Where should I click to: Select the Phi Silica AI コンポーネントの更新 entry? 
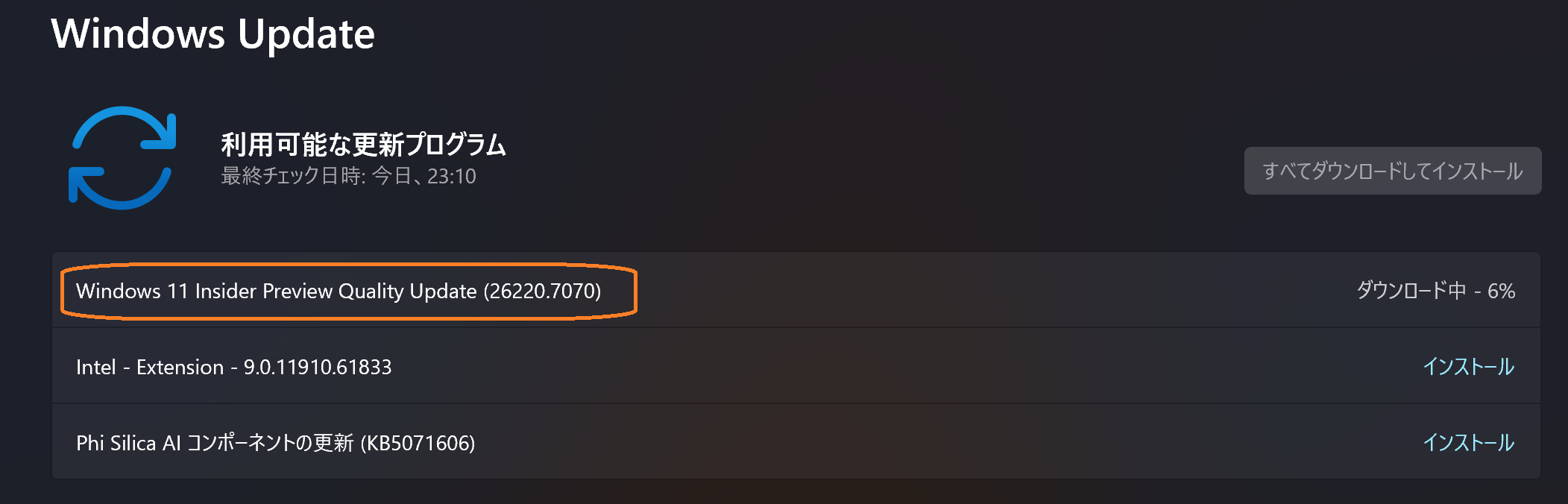point(277,442)
